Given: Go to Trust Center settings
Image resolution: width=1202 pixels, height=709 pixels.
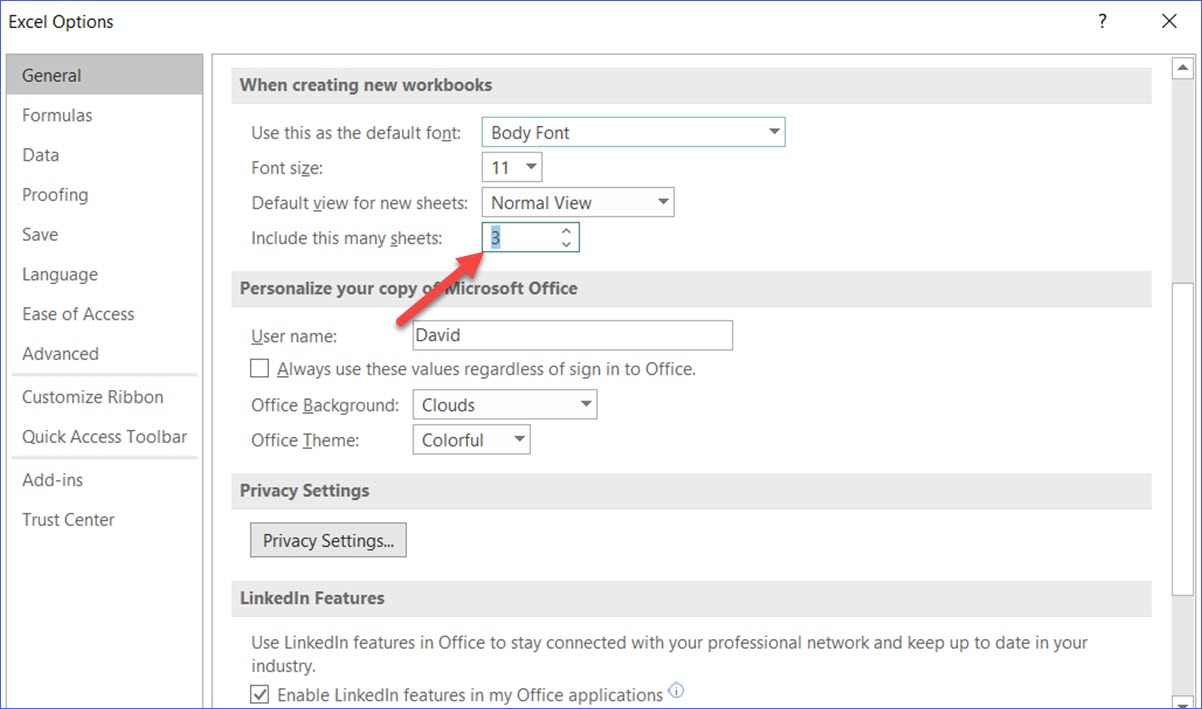Looking at the screenshot, I should (x=68, y=520).
